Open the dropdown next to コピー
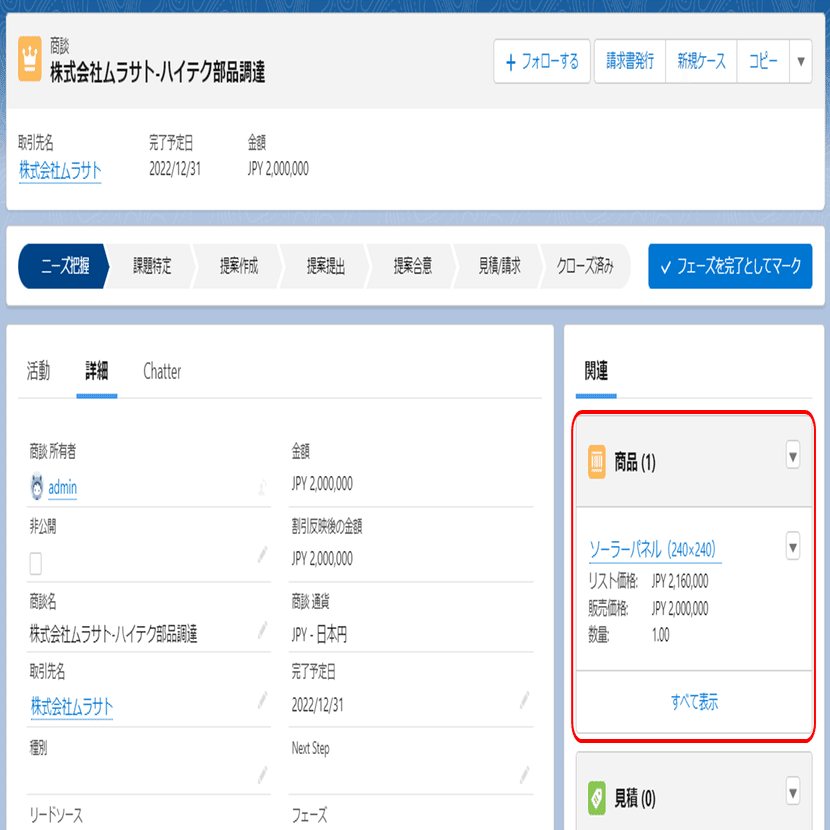The image size is (830, 830). point(800,61)
